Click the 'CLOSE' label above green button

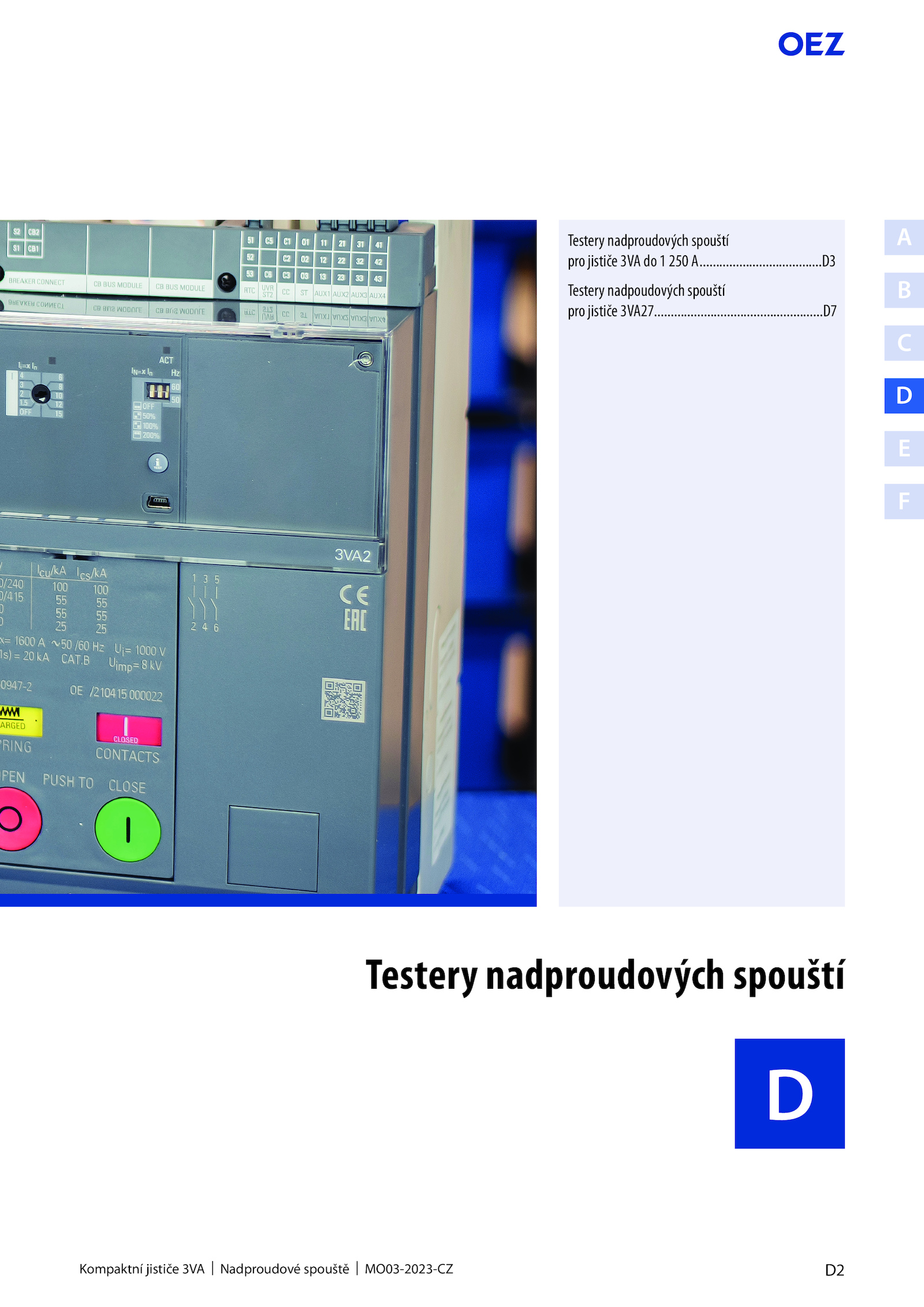(x=127, y=786)
